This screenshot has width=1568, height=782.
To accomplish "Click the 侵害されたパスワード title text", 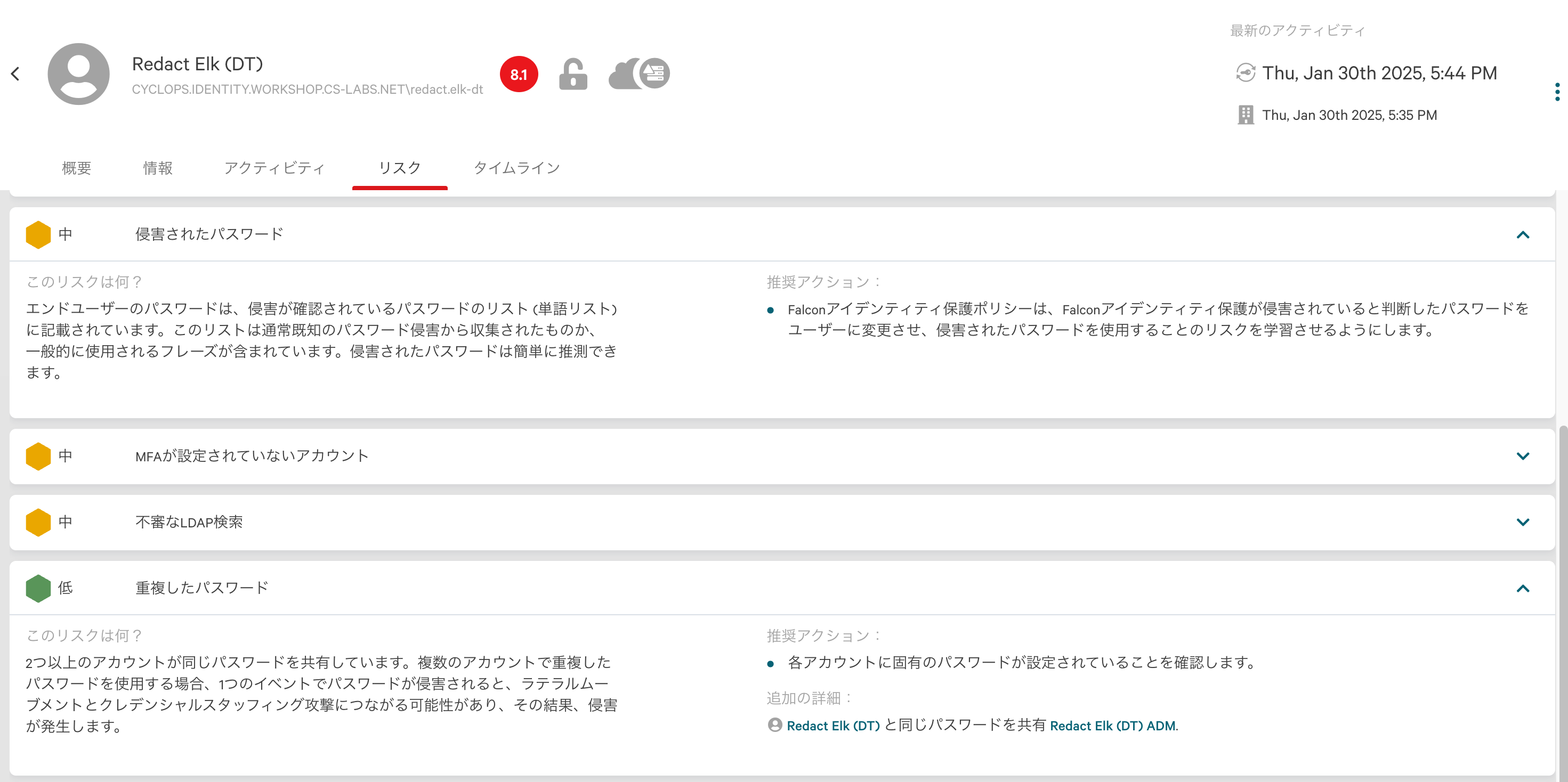I will pos(209,234).
